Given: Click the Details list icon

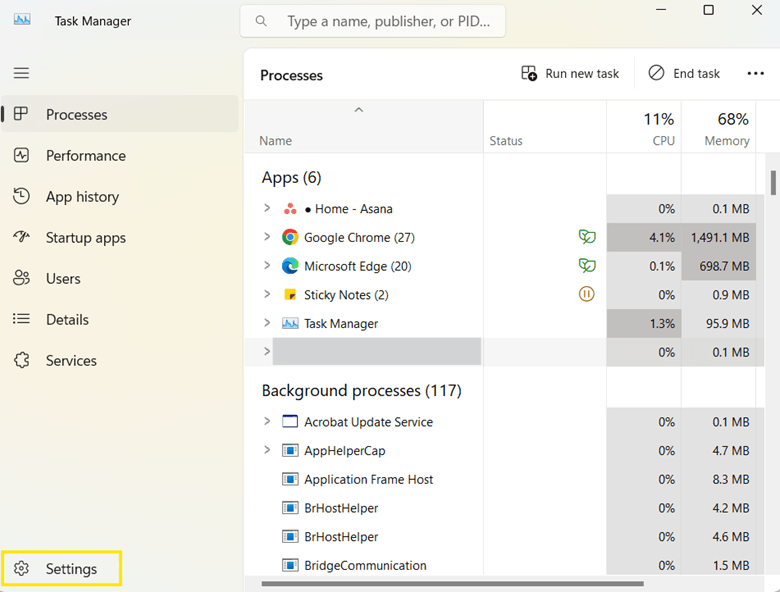Looking at the screenshot, I should [x=21, y=318].
